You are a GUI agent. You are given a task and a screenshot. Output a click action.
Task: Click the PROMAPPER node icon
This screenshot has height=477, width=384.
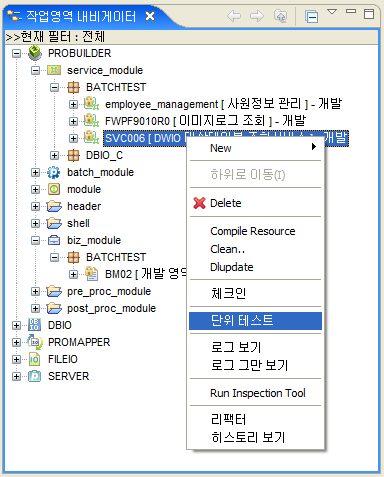click(35, 342)
